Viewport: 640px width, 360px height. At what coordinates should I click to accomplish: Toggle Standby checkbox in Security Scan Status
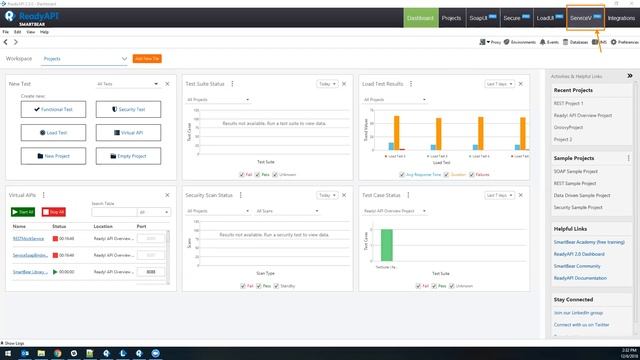pyautogui.click(x=276, y=286)
